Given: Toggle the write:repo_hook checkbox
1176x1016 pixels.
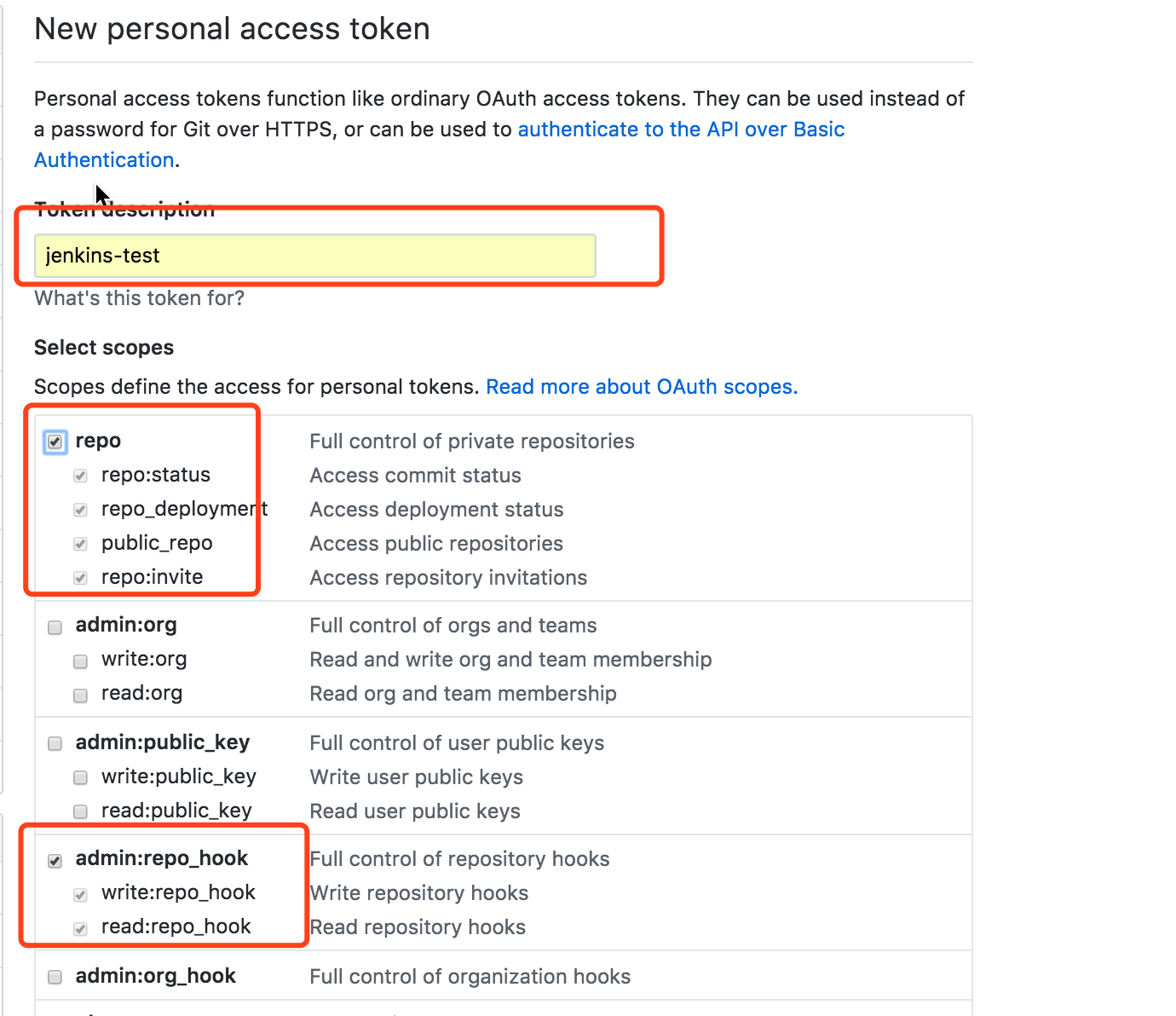Looking at the screenshot, I should pyautogui.click(x=81, y=895).
